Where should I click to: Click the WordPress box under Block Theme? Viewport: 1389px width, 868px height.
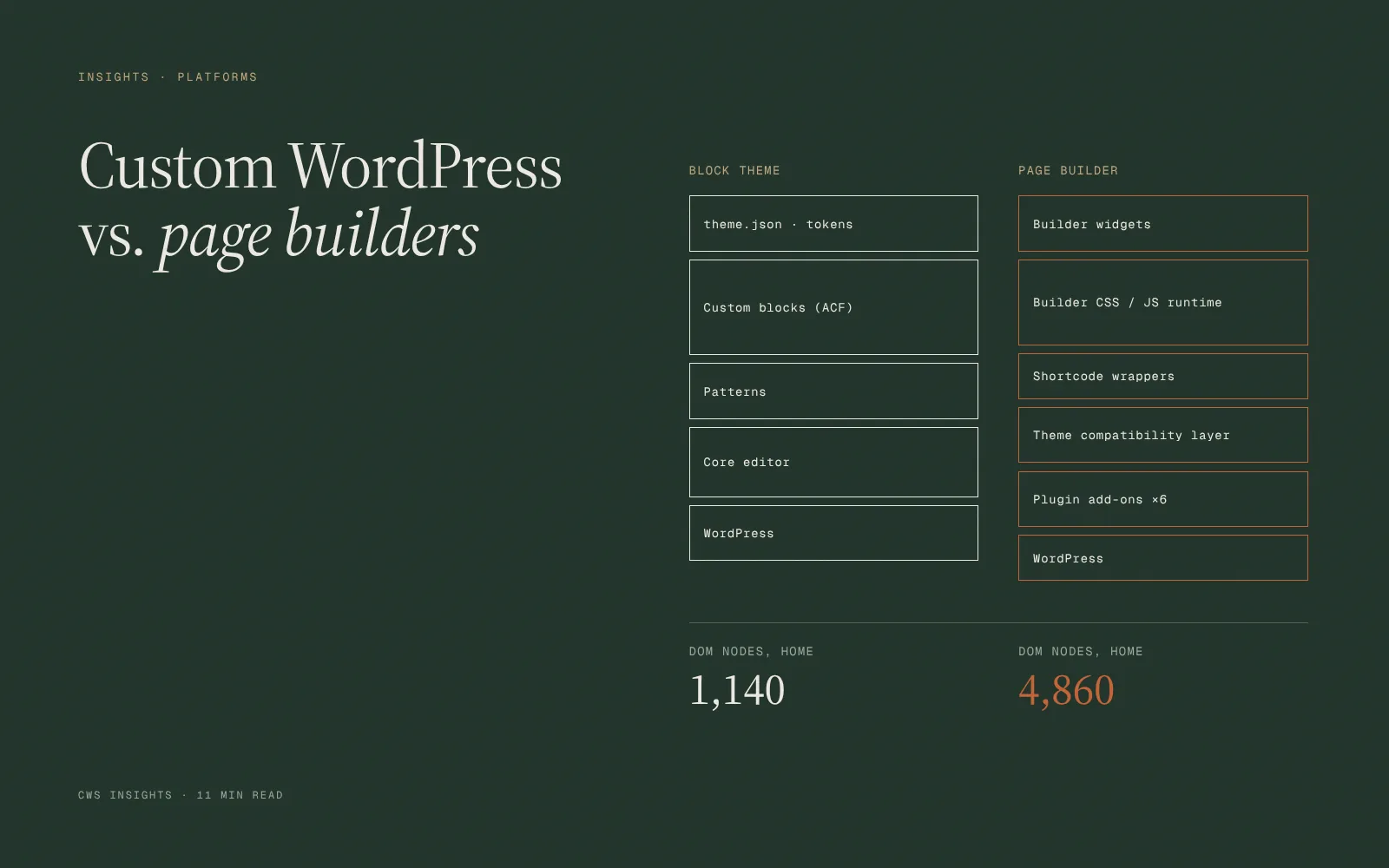833,533
